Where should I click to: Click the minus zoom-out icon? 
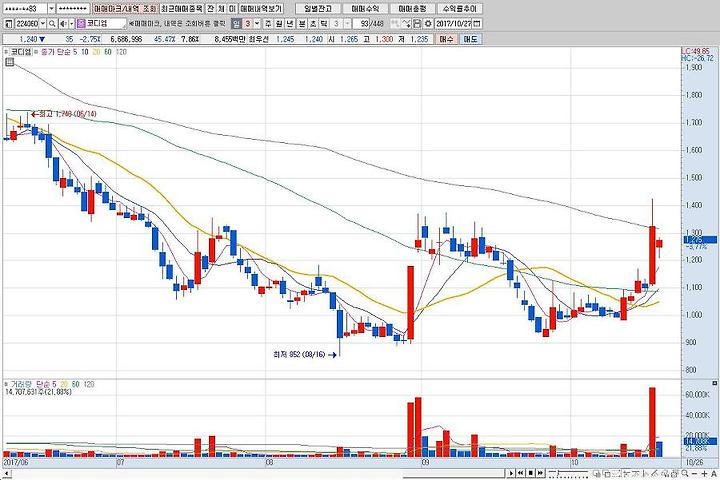point(694,473)
